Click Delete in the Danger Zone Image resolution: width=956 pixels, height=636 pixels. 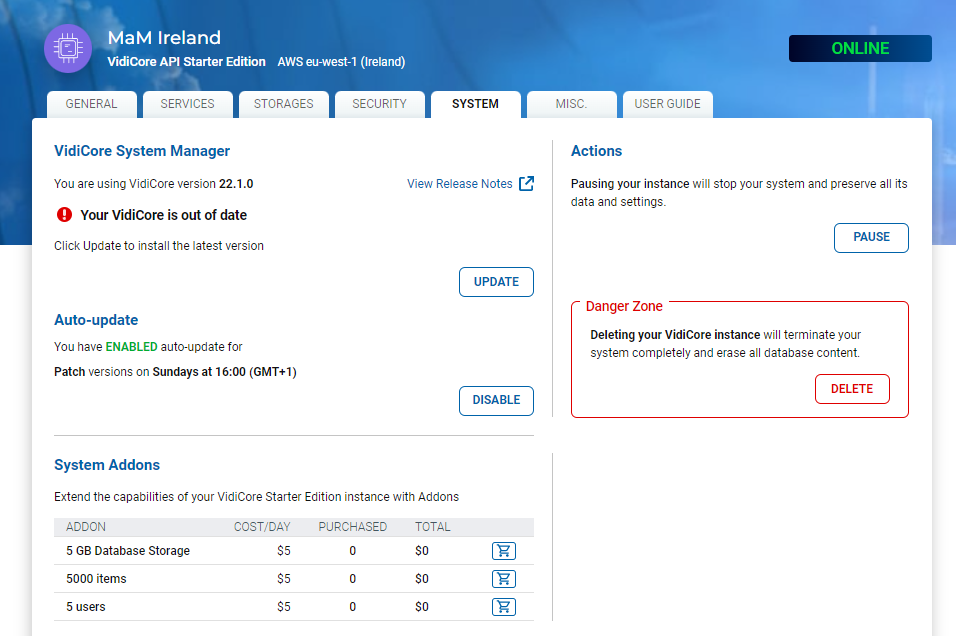(x=852, y=389)
